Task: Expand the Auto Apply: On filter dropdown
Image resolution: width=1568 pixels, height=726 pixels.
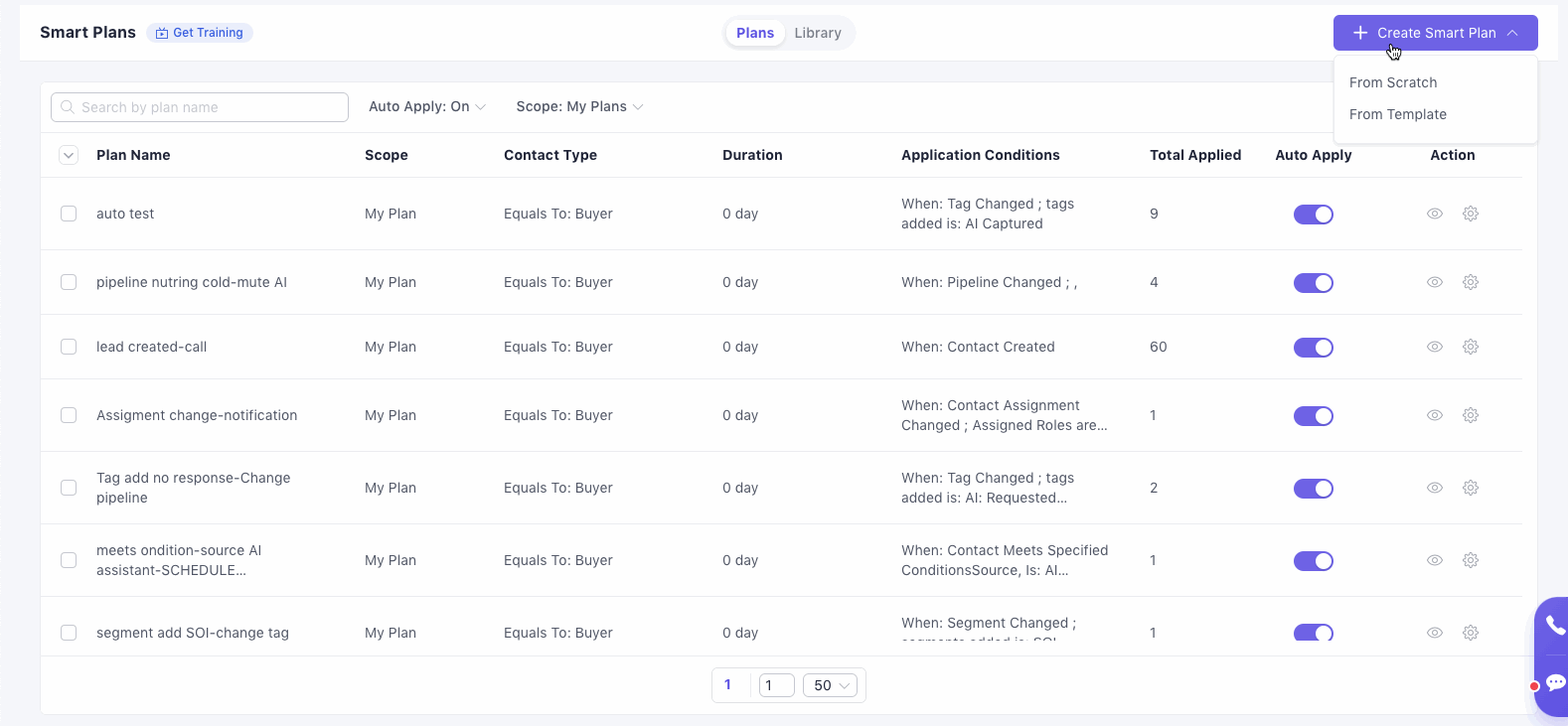Action: coord(426,106)
